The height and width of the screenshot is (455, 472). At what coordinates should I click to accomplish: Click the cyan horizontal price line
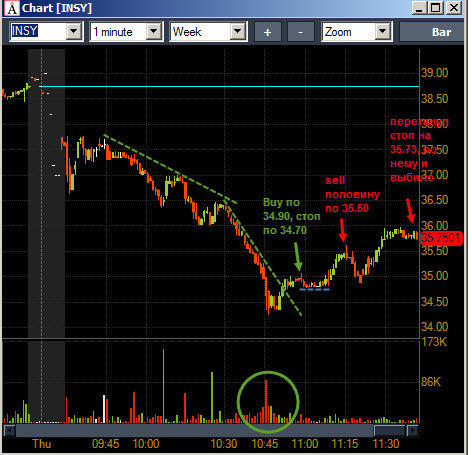pyautogui.click(x=229, y=86)
